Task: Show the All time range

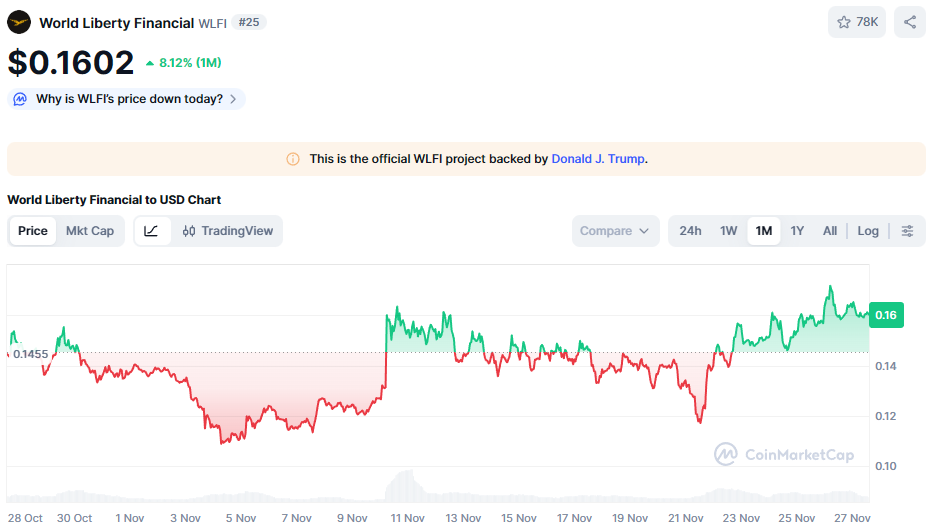Action: [830, 231]
